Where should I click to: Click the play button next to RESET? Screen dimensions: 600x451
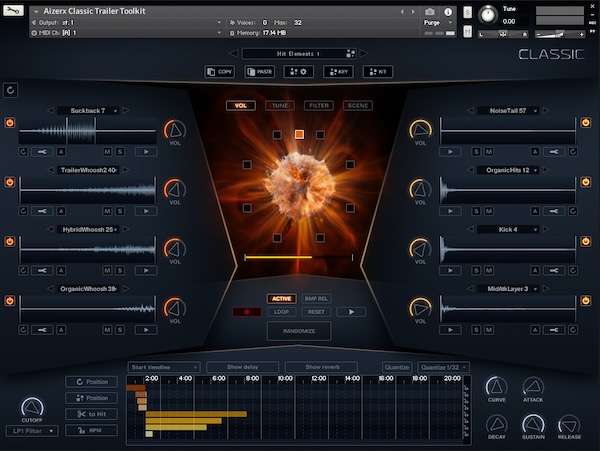pos(351,311)
